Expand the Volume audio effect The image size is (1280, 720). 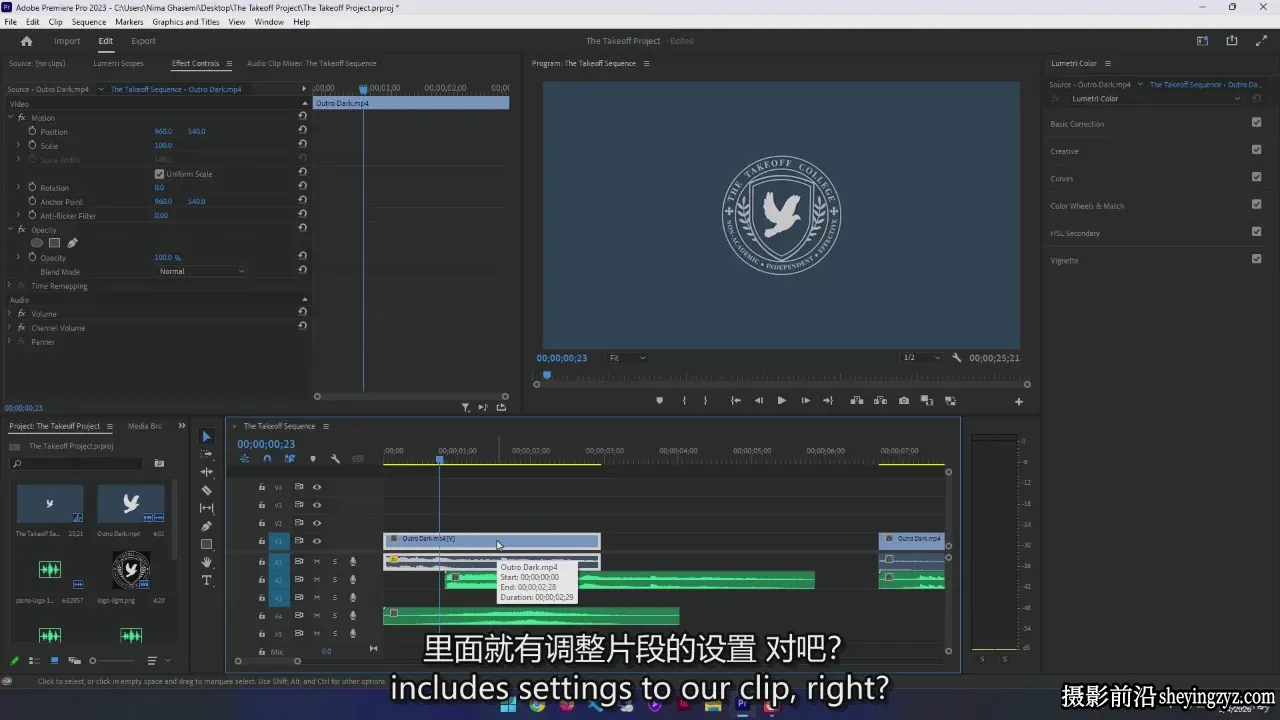(x=10, y=314)
